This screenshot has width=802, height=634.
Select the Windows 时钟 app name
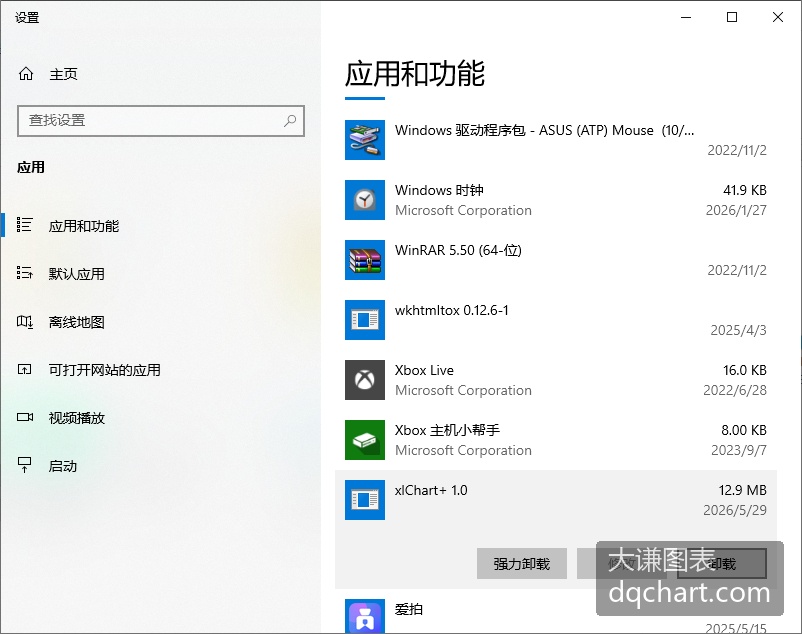(439, 190)
